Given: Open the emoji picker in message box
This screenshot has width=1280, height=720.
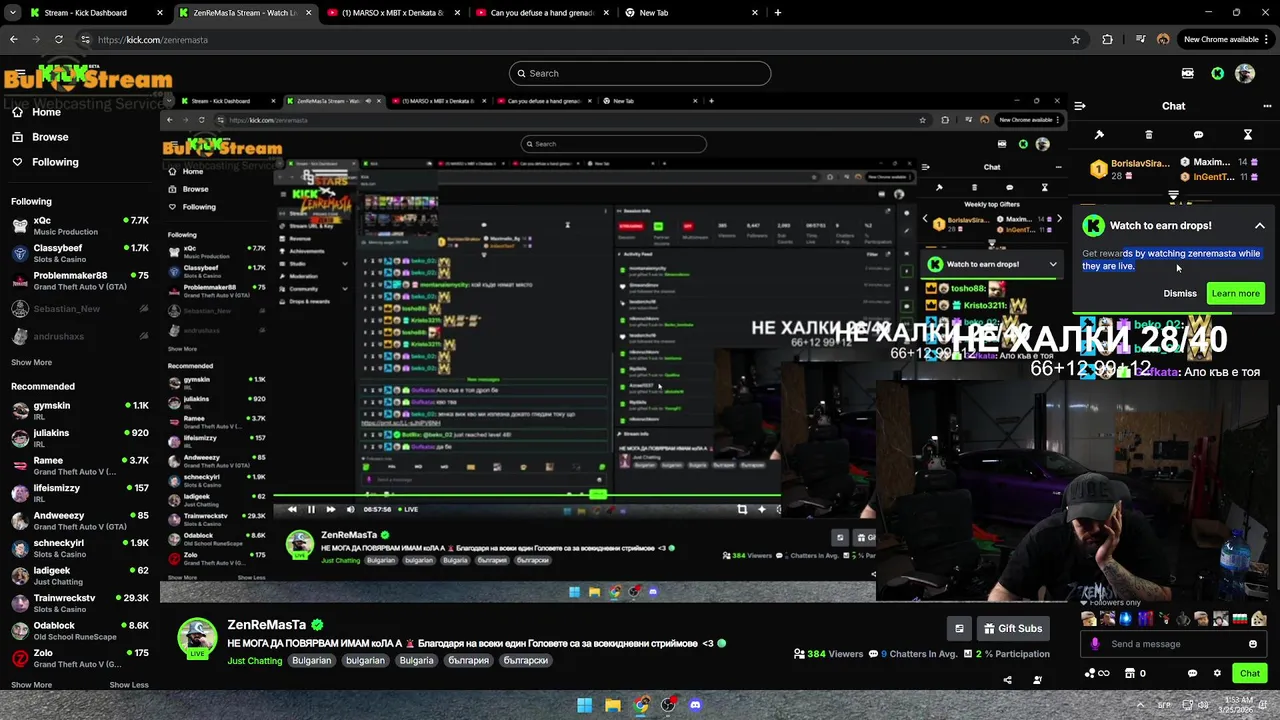Looking at the screenshot, I should (1253, 644).
